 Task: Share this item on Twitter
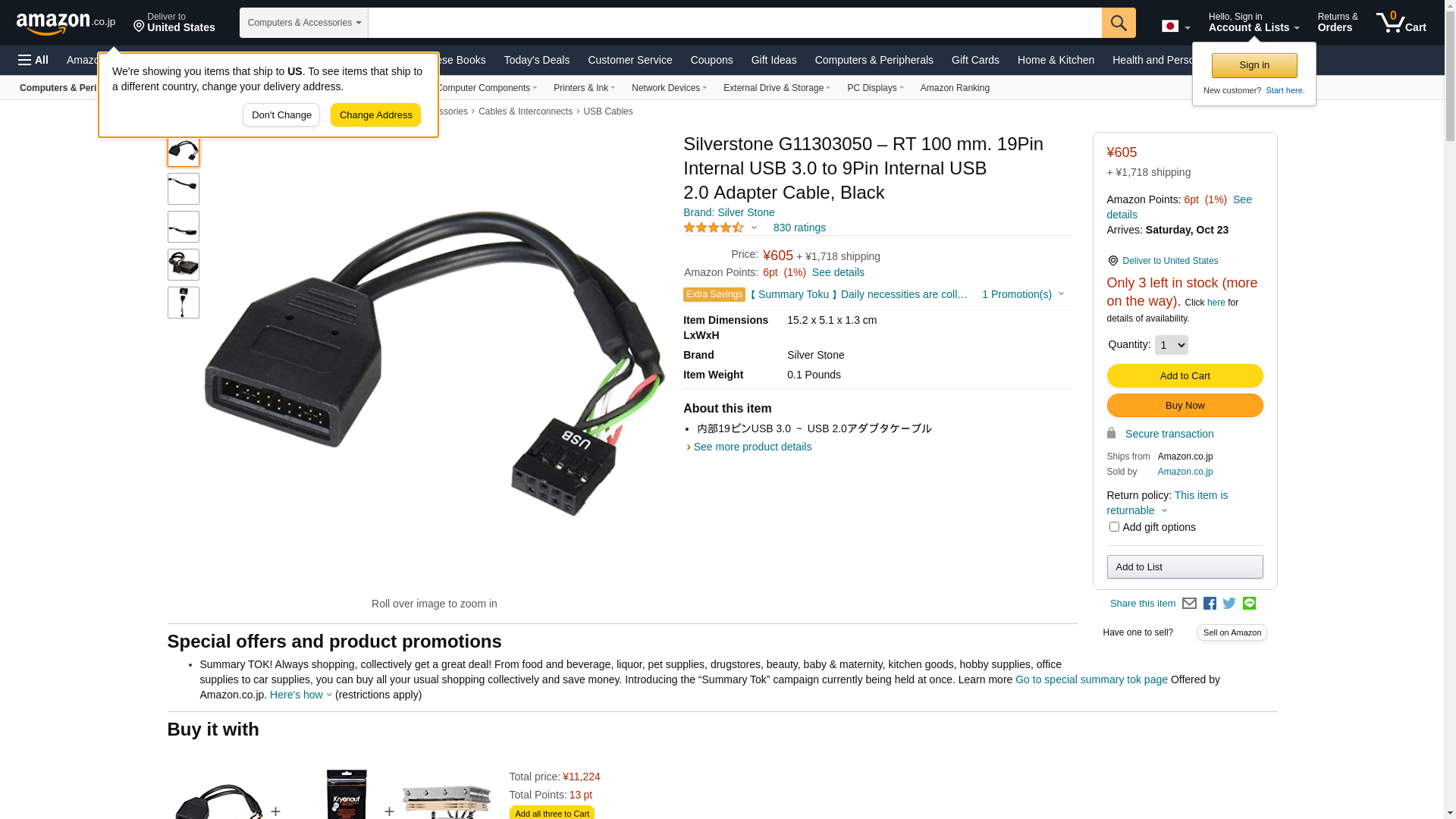pos(1229,604)
